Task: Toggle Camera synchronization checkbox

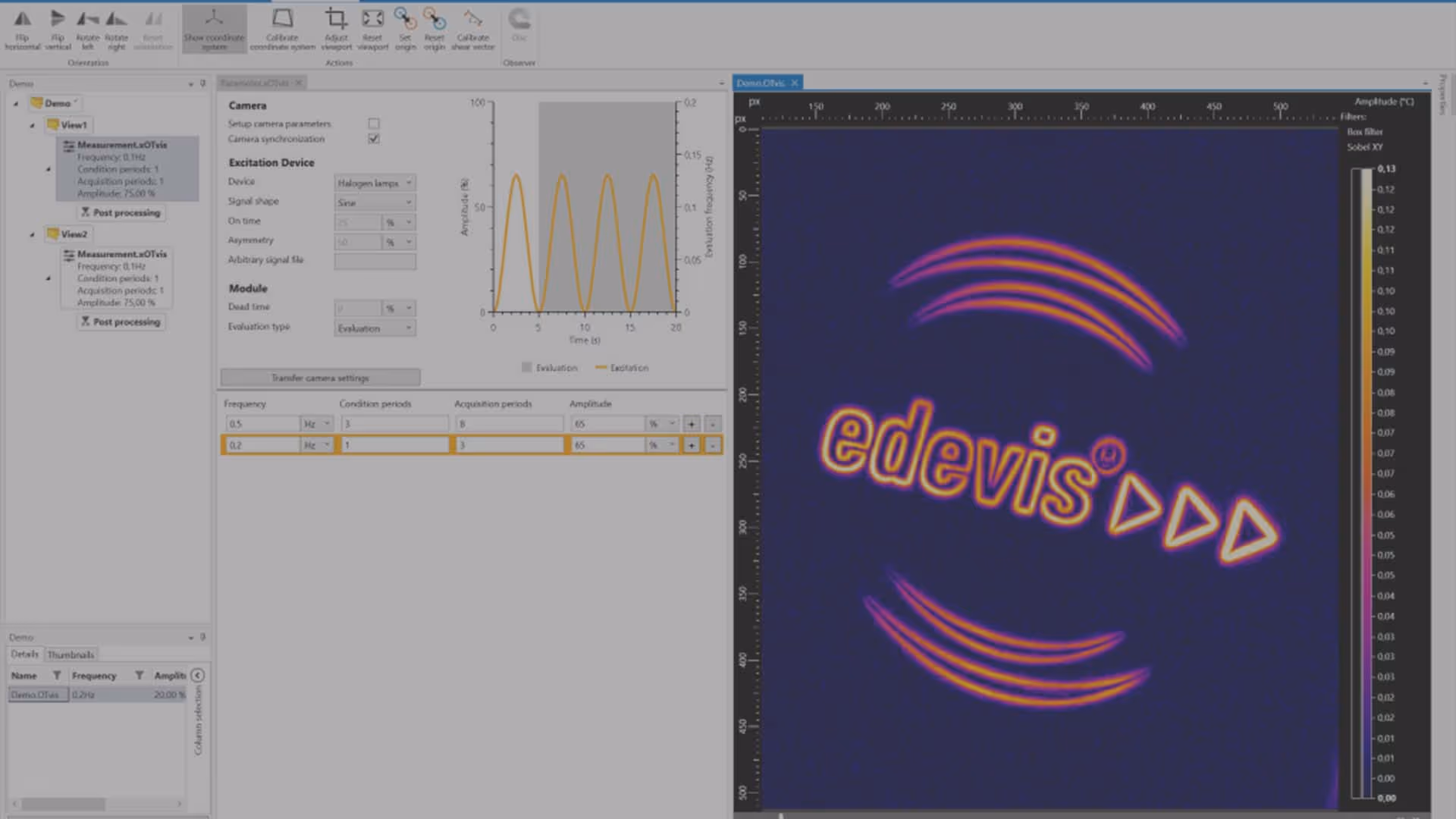Action: pos(374,139)
